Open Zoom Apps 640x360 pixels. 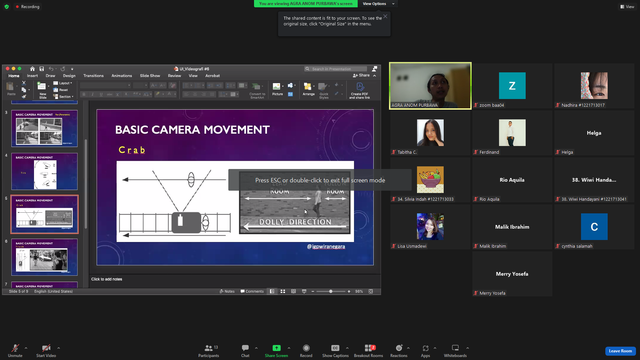point(425,350)
